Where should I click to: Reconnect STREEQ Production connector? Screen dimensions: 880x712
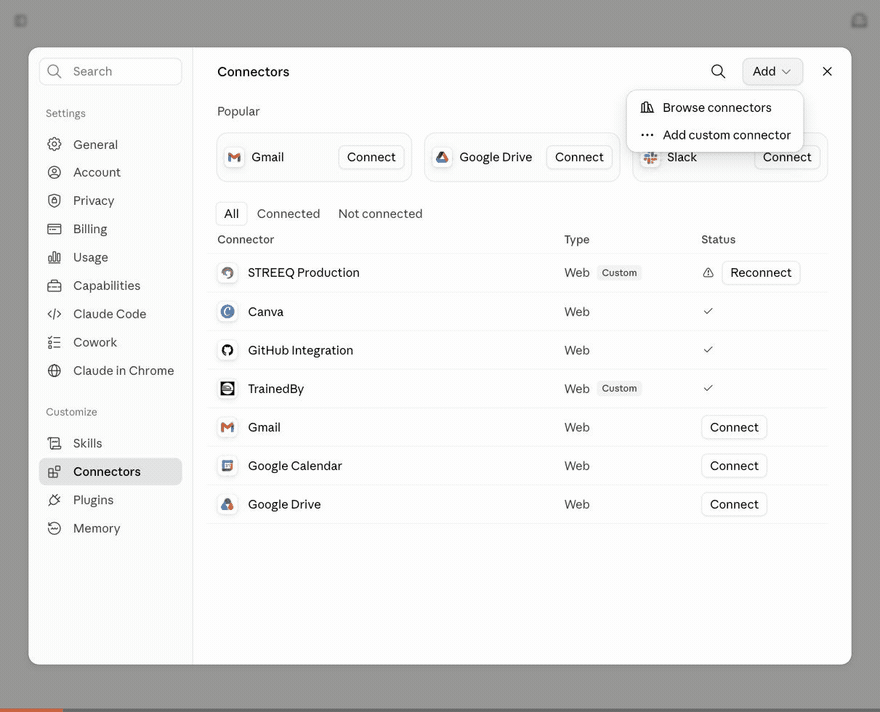[760, 273]
